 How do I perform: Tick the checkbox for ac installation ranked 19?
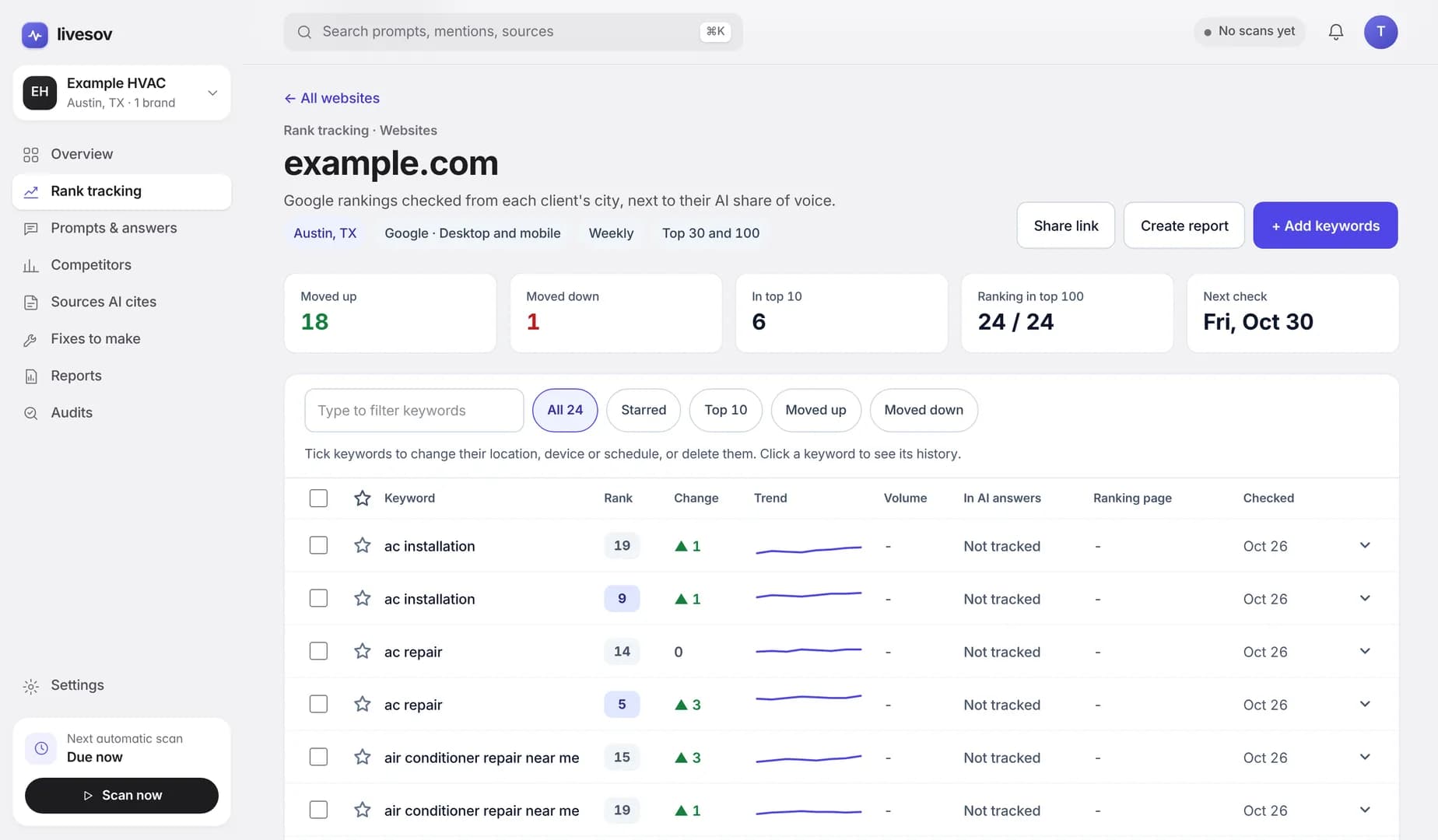coord(318,545)
